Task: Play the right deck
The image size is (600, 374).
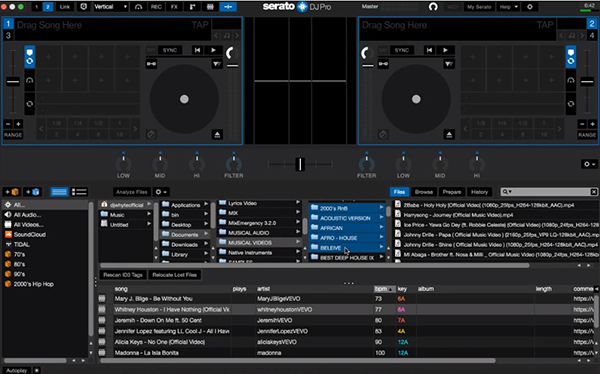Action: pos(445,50)
